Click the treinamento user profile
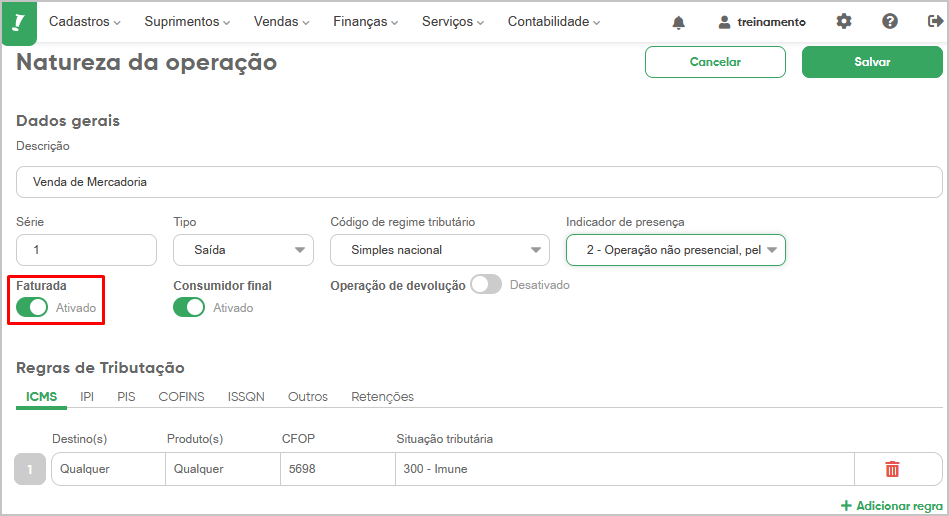Screen dimensions: 949x516 tap(761, 22)
